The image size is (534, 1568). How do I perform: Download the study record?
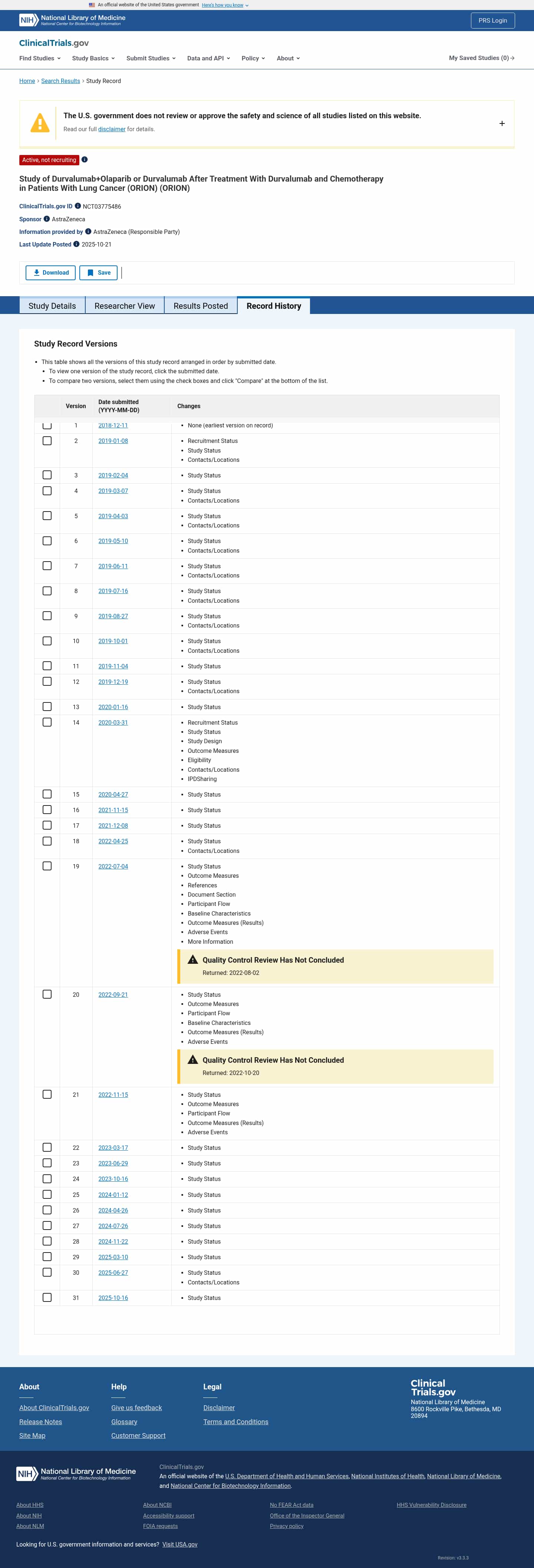pyautogui.click(x=50, y=273)
